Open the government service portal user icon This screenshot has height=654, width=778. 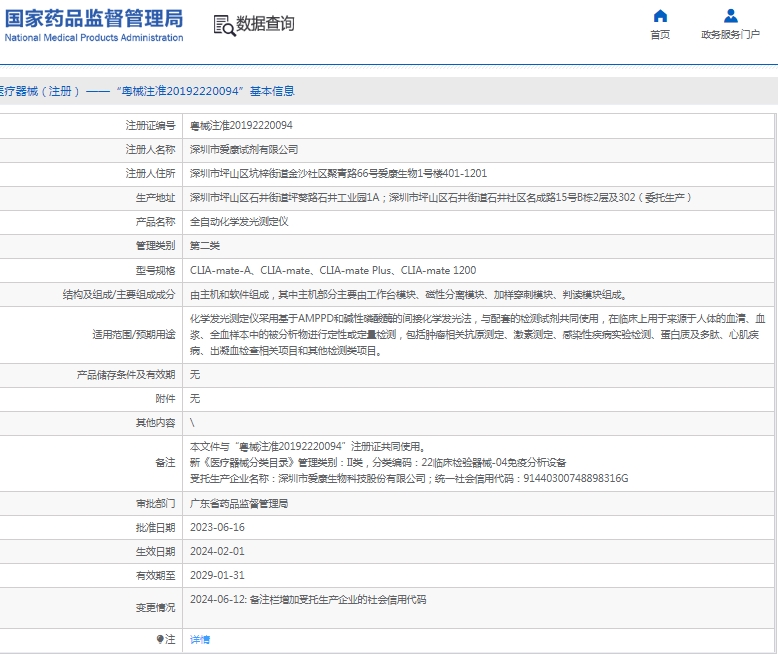coord(730,16)
